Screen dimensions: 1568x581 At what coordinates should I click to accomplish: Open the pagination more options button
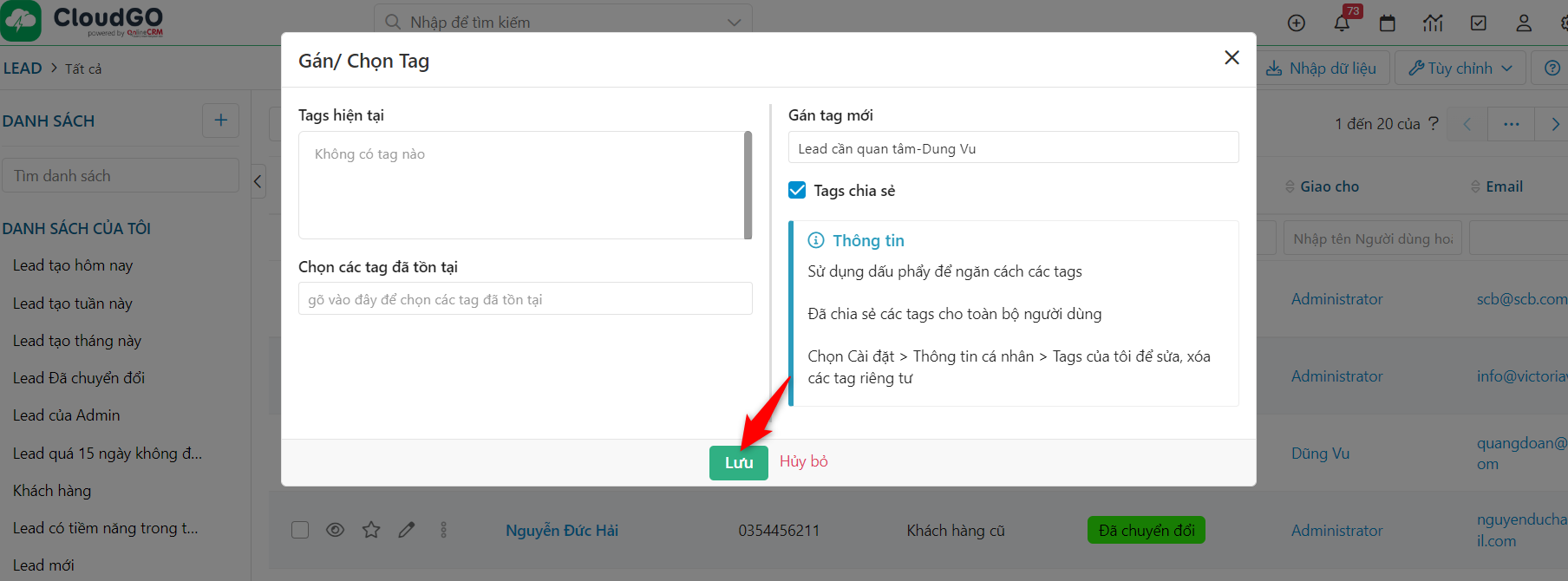1511,124
